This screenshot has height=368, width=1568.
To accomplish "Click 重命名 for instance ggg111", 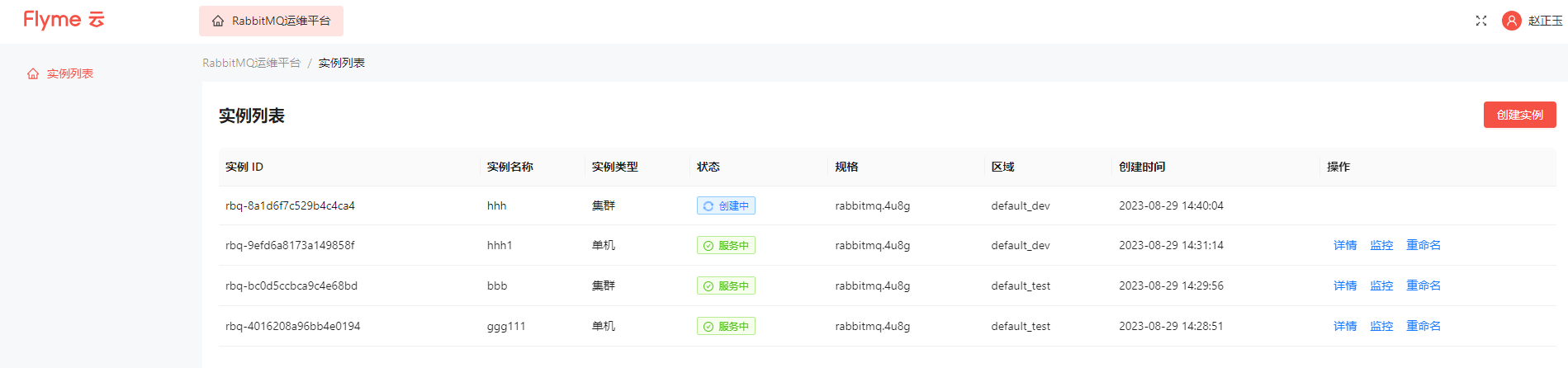I will (1423, 327).
